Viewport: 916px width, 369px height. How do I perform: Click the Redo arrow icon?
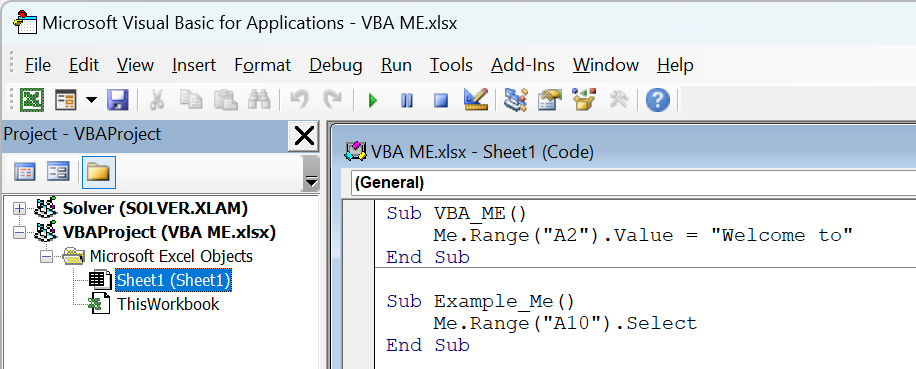click(332, 100)
